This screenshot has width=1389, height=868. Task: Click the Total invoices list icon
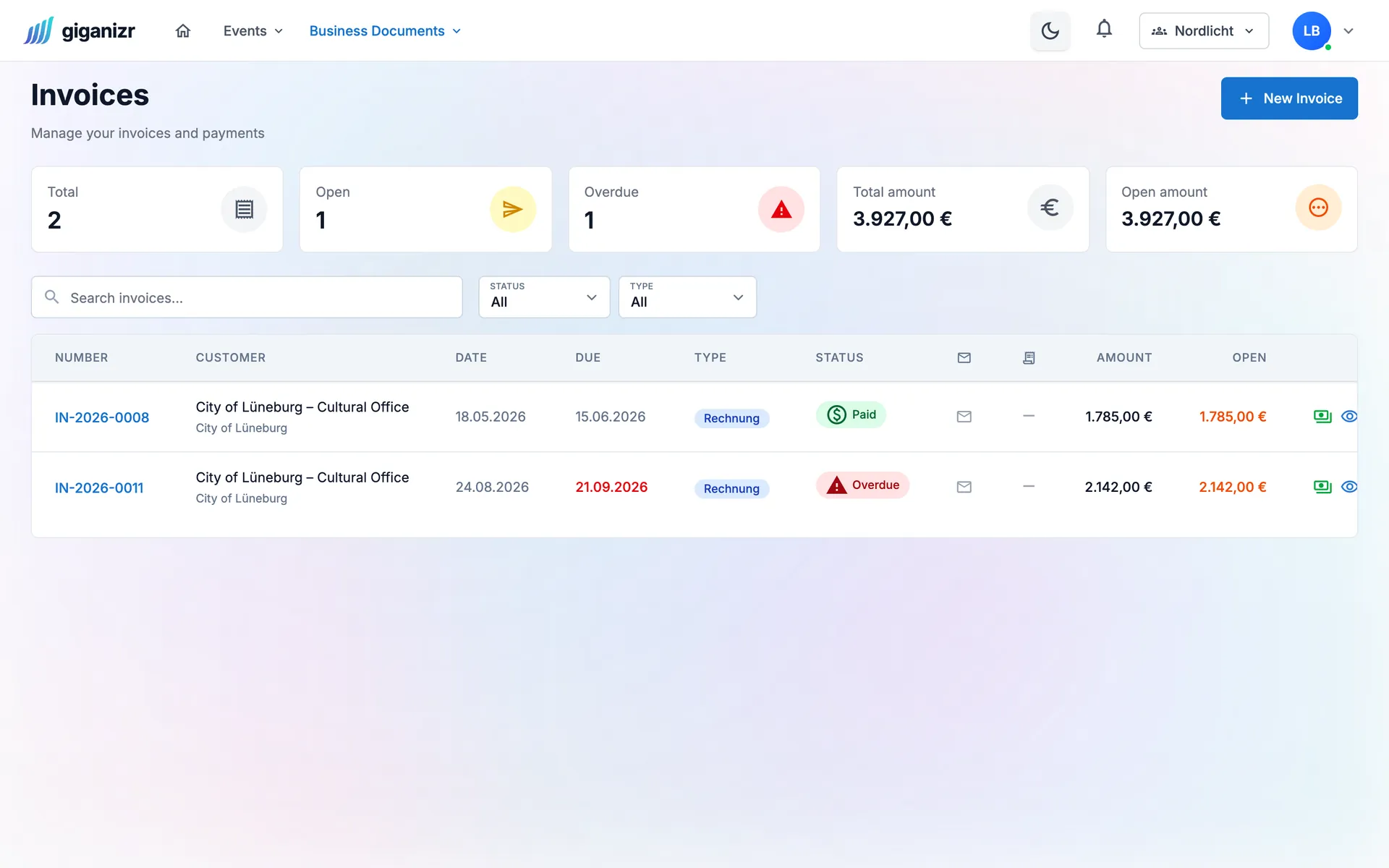coord(244,210)
